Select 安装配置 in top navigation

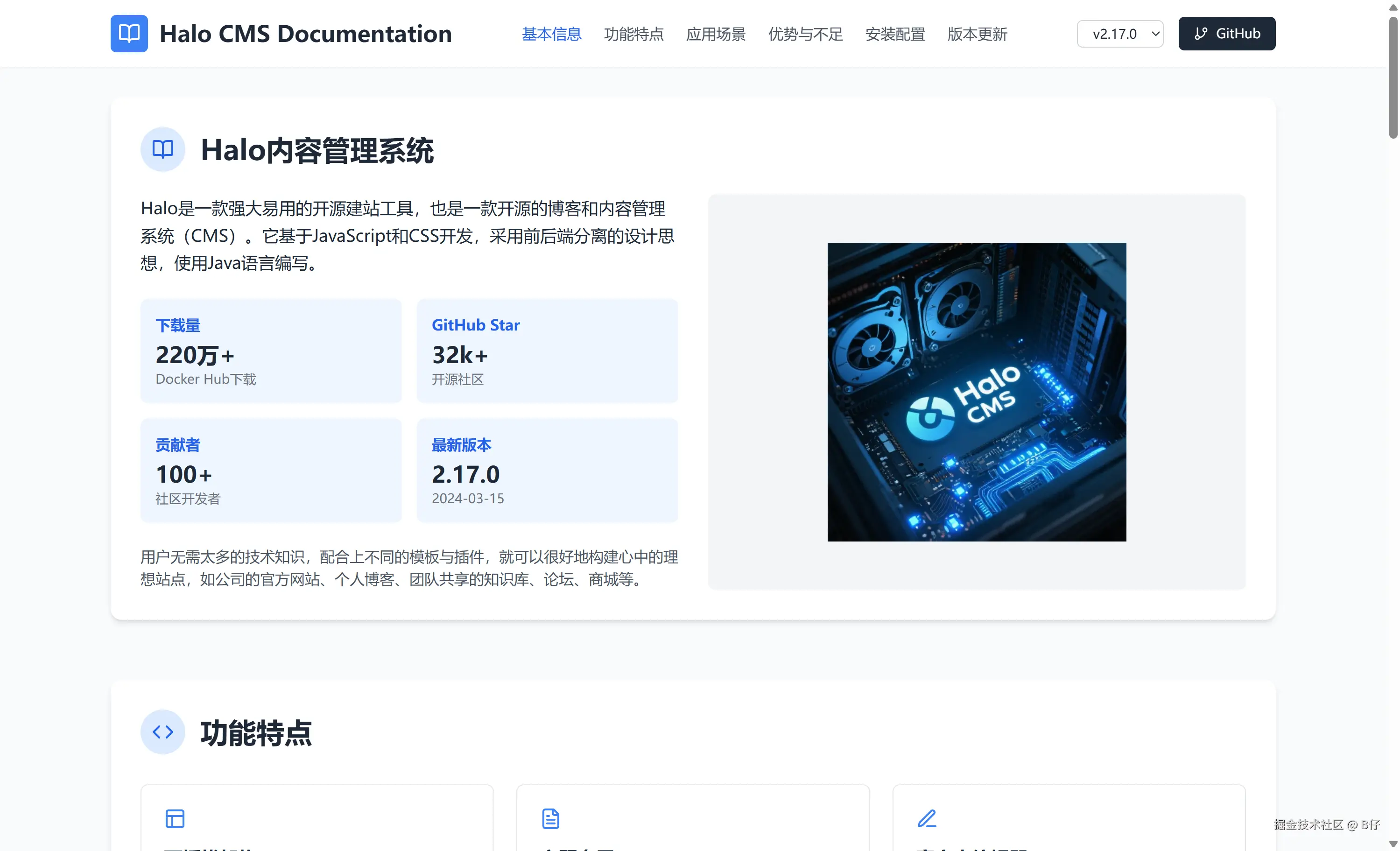895,34
